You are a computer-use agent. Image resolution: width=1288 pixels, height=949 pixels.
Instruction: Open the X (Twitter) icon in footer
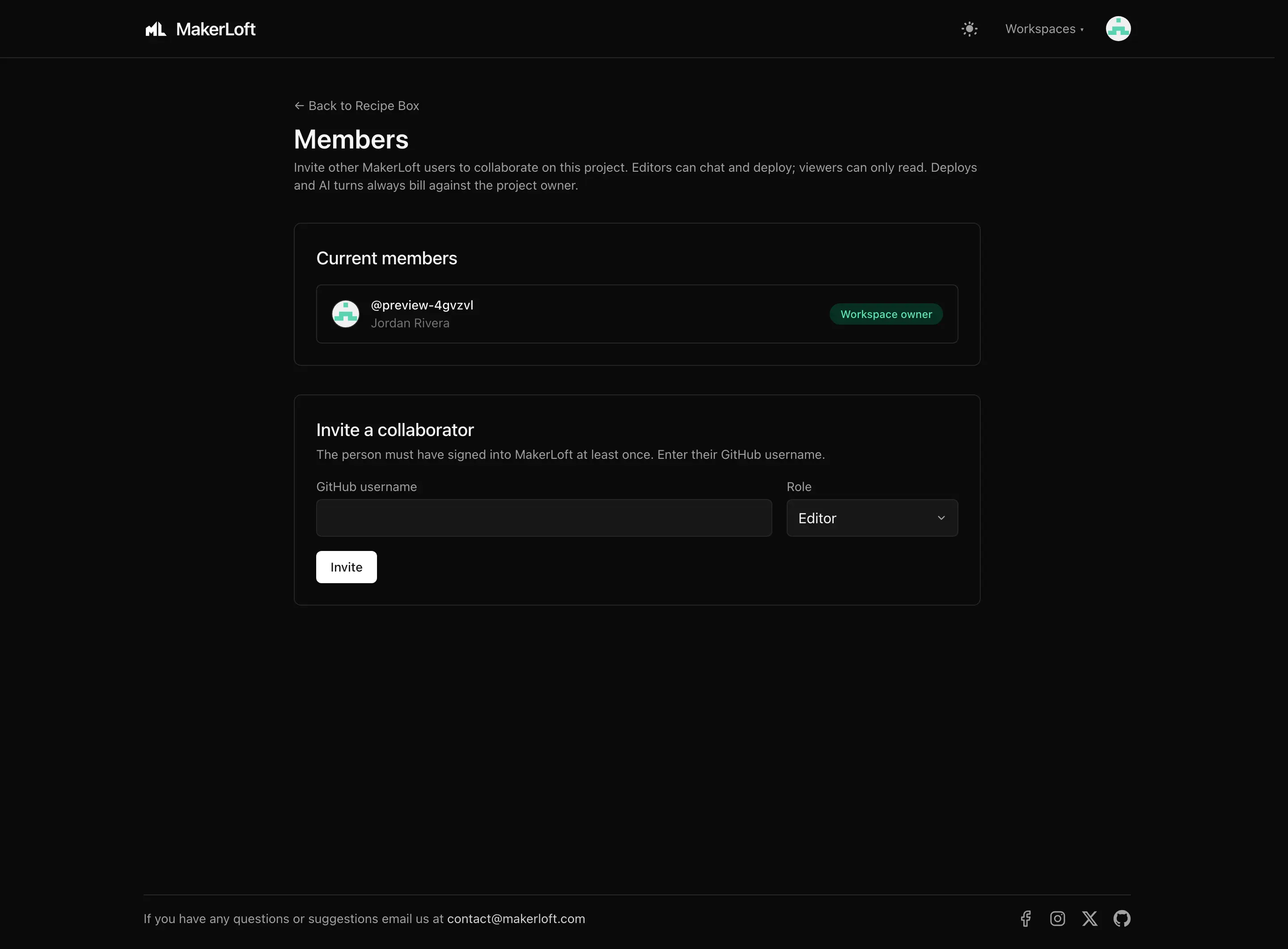[x=1090, y=919]
